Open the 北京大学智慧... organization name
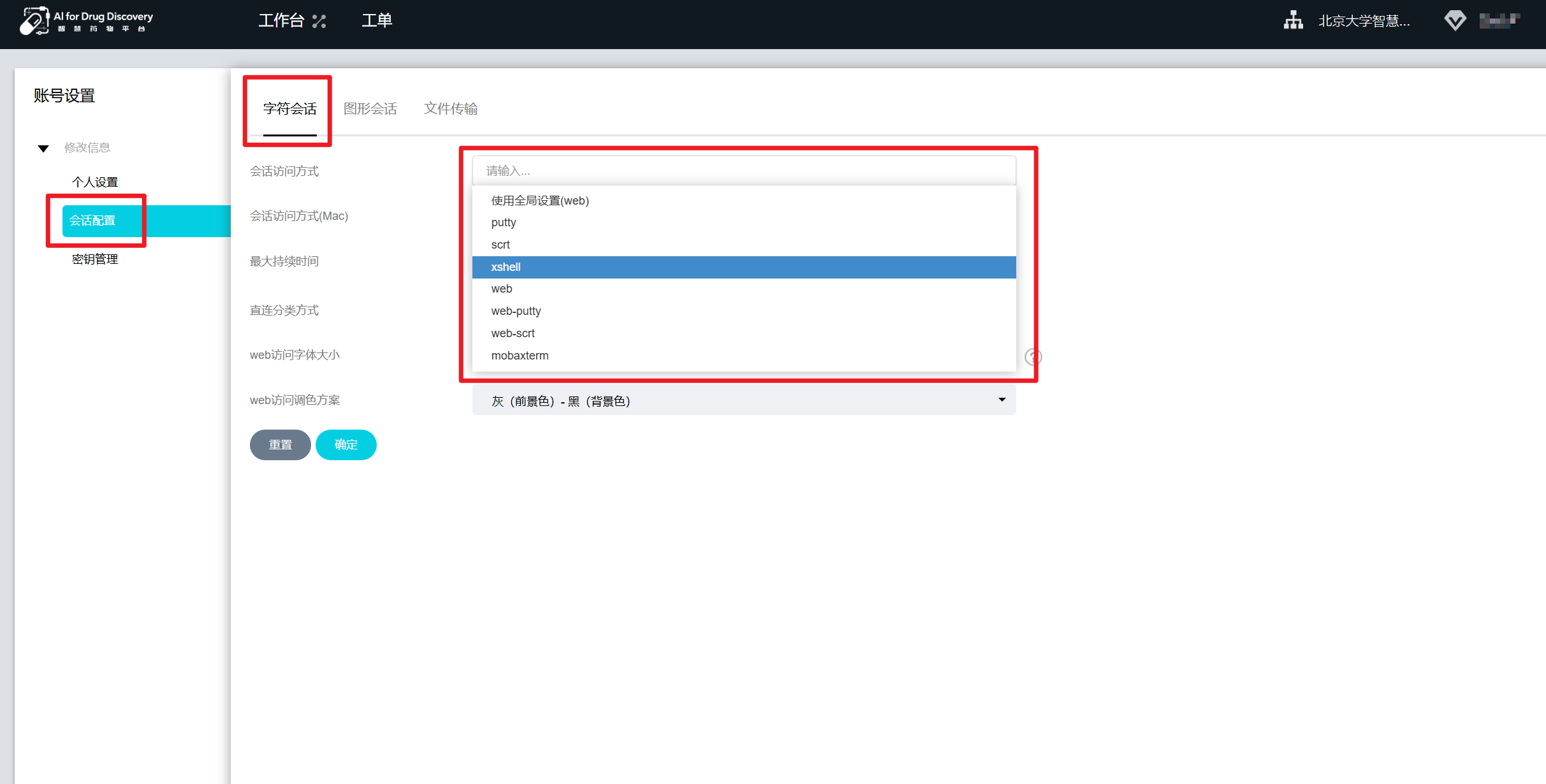Image resolution: width=1546 pixels, height=784 pixels. [x=1364, y=21]
